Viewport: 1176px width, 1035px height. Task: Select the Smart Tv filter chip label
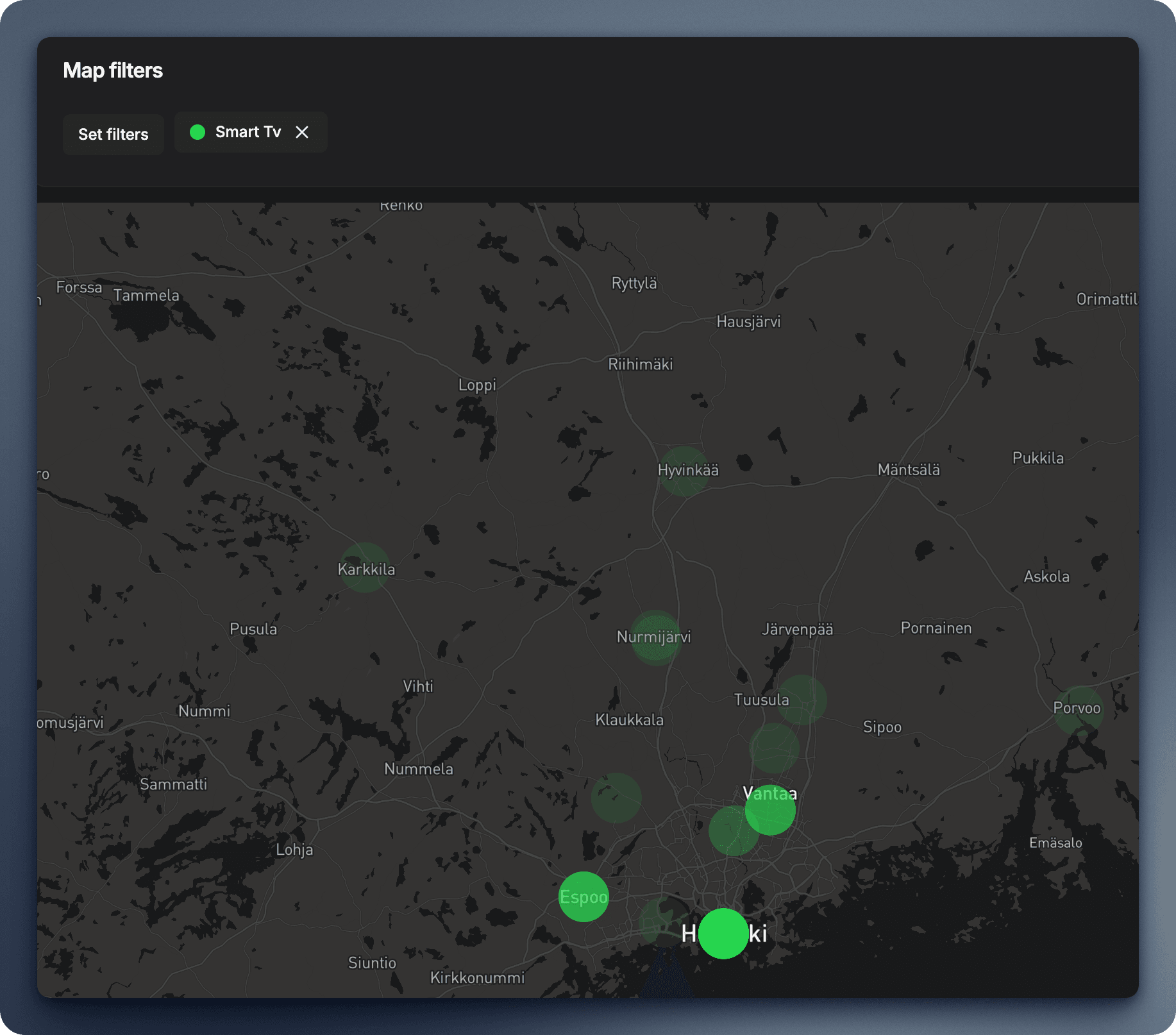248,132
